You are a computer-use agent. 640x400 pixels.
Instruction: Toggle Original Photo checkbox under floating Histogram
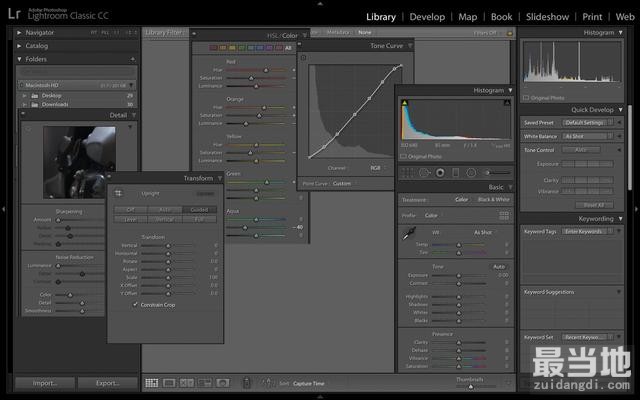403,156
